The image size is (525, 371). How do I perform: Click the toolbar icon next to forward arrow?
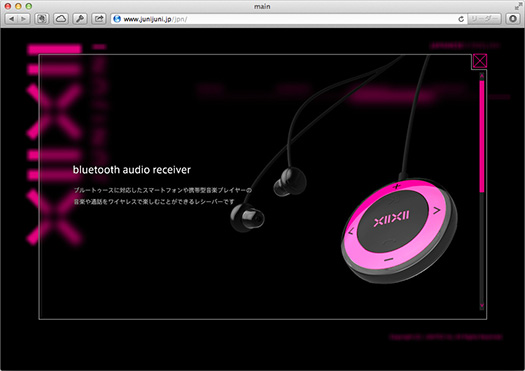(x=42, y=19)
